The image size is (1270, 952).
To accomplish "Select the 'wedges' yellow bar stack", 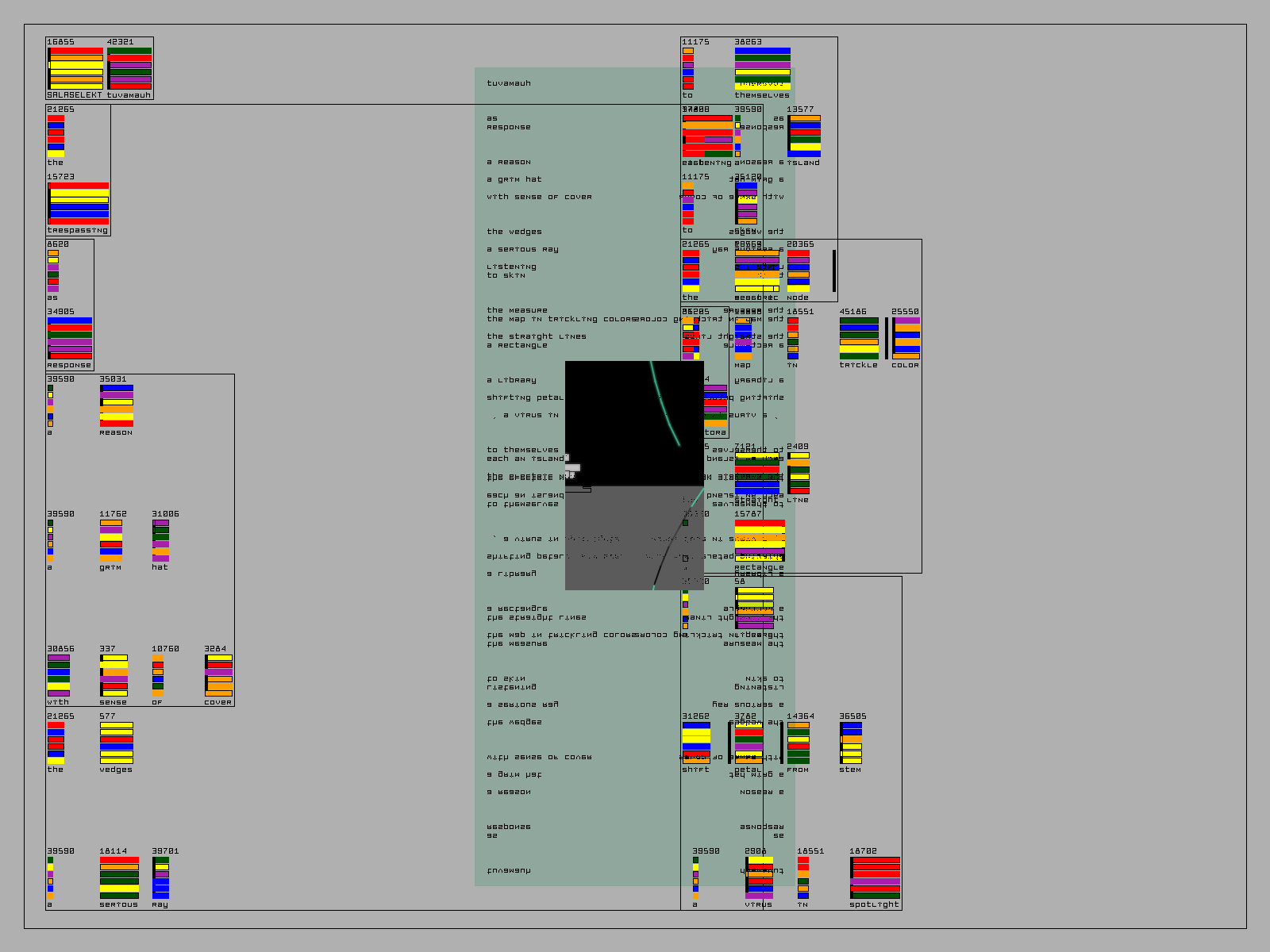I will coord(116,743).
